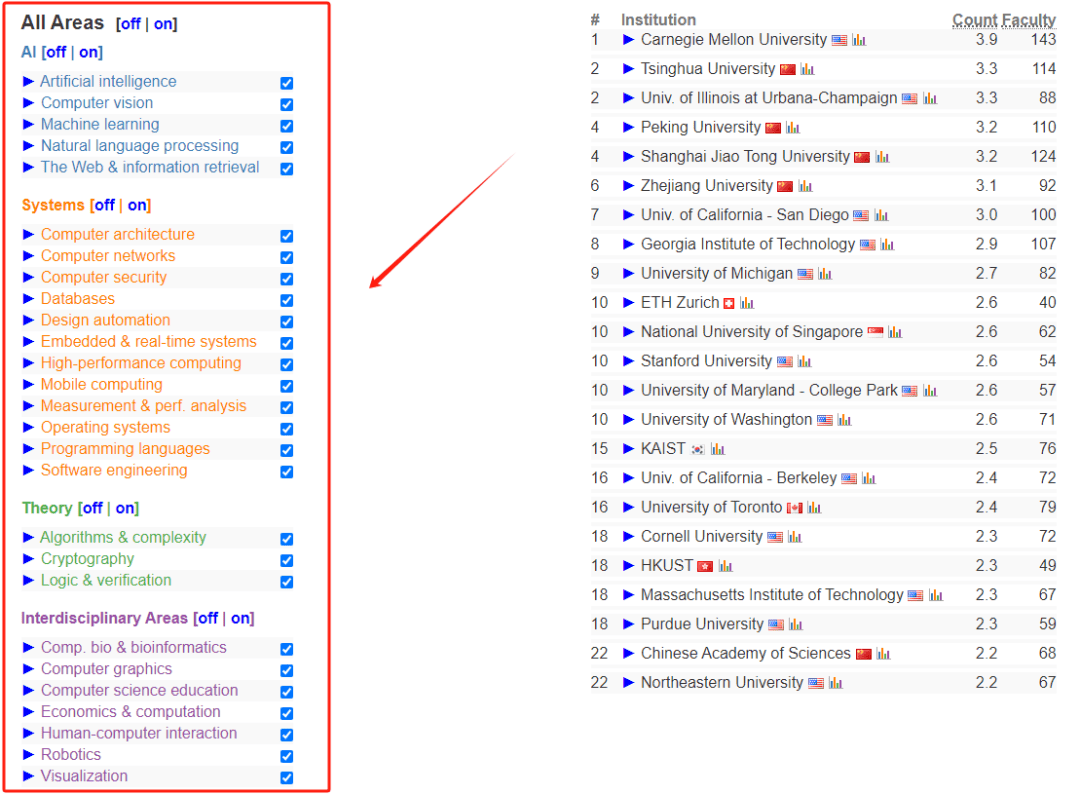Toggle Computer vision checkbox
1080x794 pixels.
[287, 104]
